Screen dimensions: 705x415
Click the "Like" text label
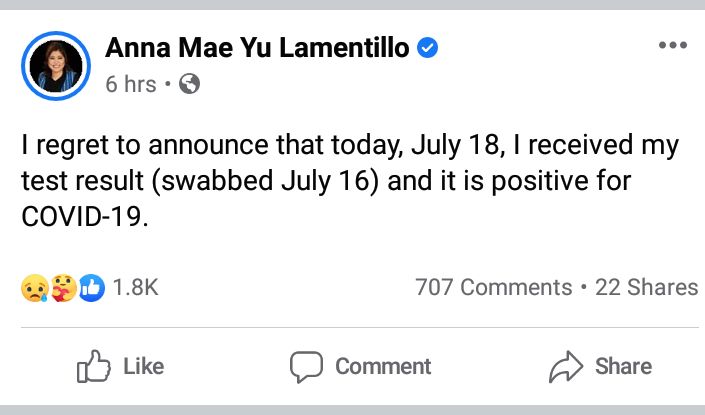[143, 367]
